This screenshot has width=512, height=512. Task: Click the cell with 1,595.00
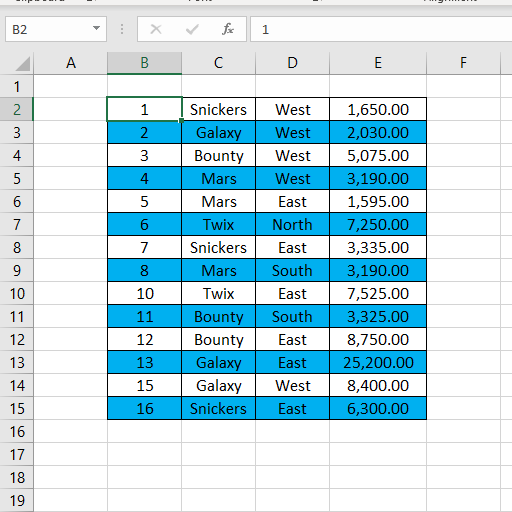[378, 201]
